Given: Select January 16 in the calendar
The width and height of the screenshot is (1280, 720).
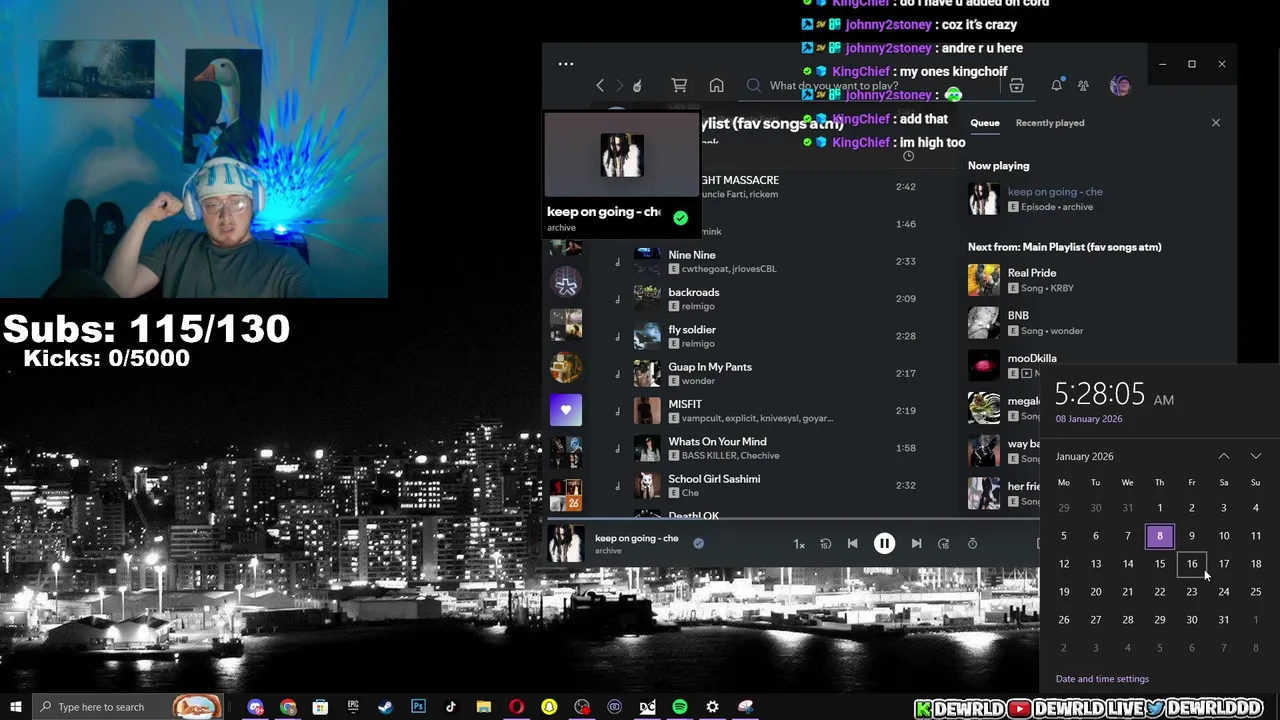Looking at the screenshot, I should click(x=1192, y=564).
